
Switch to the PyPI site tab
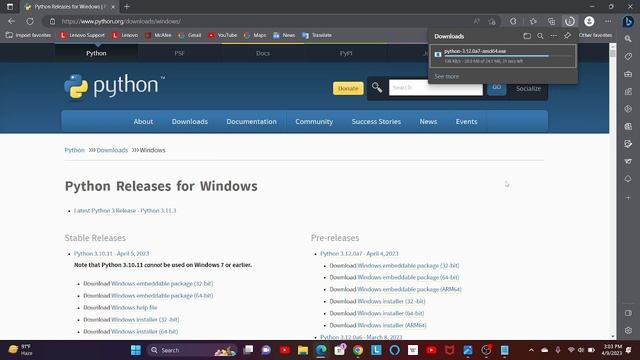[346, 53]
